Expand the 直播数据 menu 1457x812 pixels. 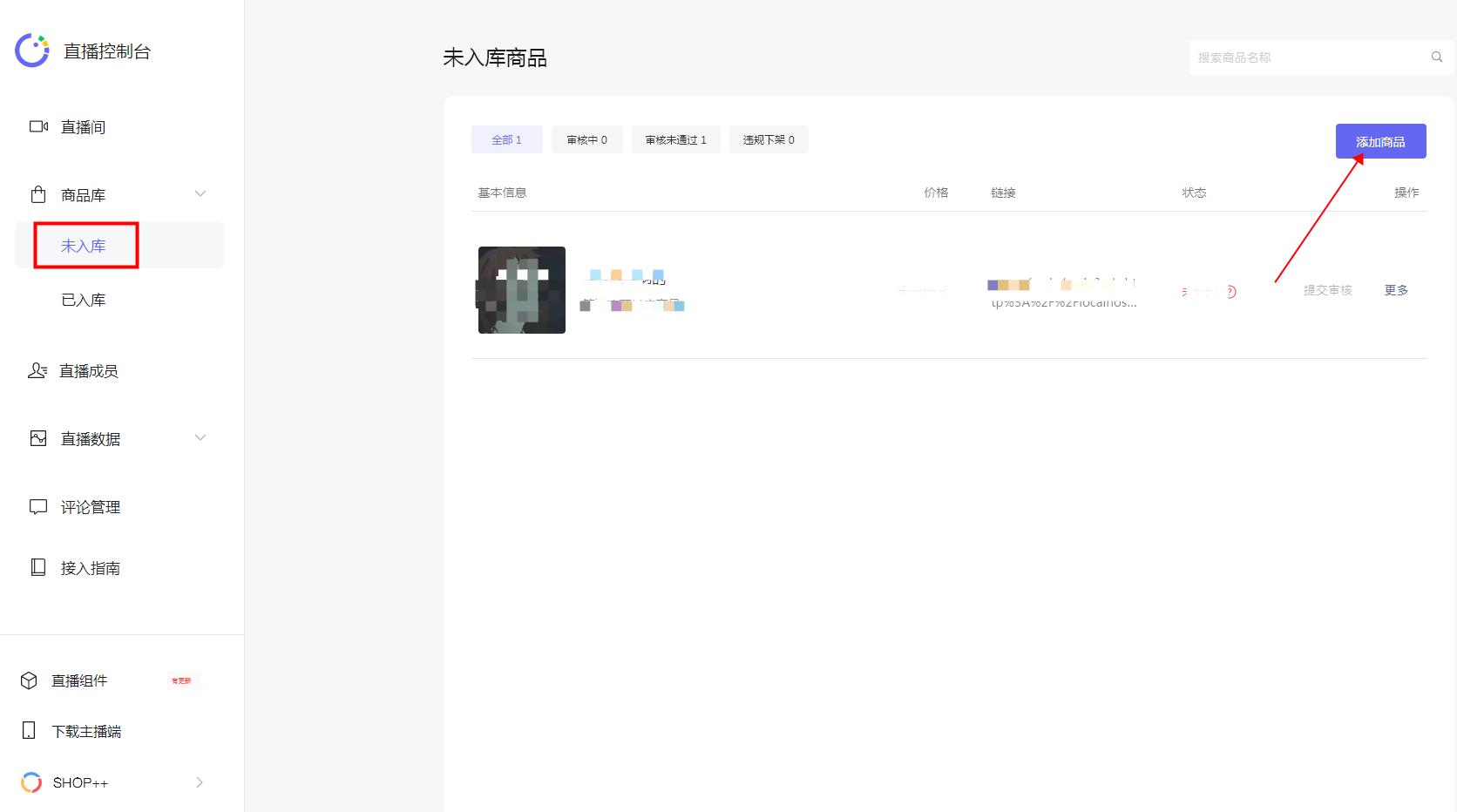pyautogui.click(x=200, y=438)
